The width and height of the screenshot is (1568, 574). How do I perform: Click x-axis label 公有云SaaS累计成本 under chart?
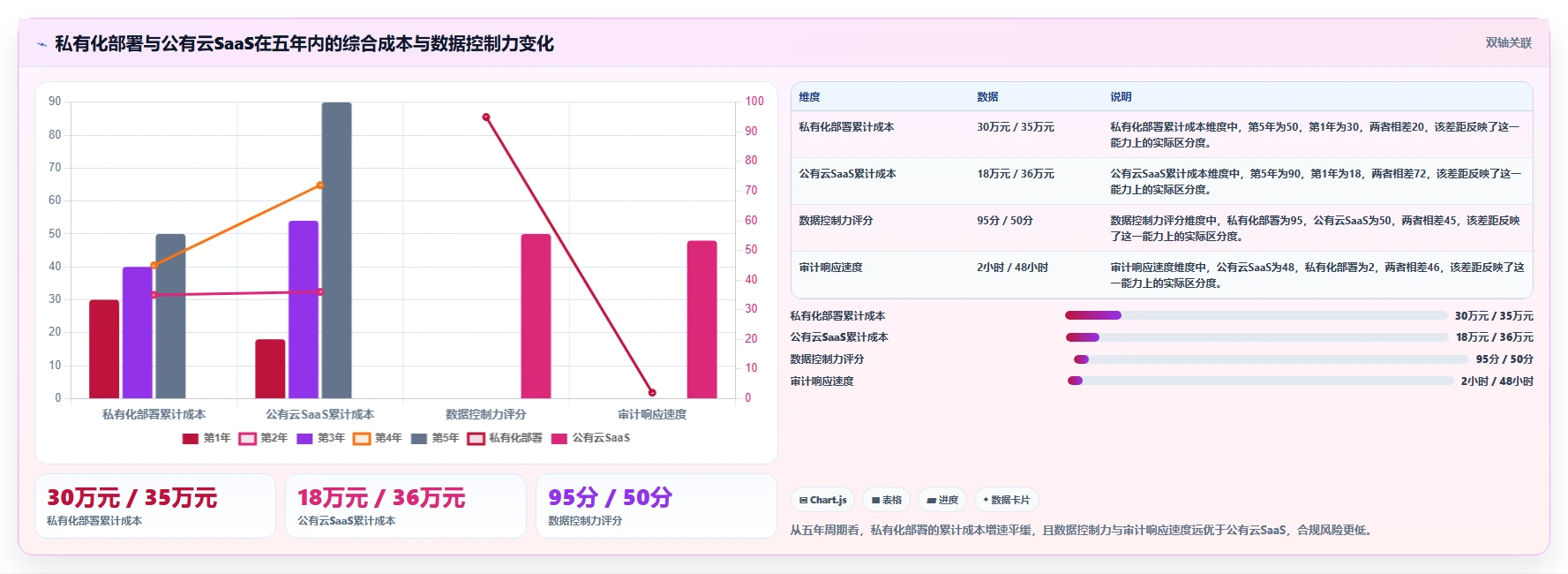click(320, 414)
